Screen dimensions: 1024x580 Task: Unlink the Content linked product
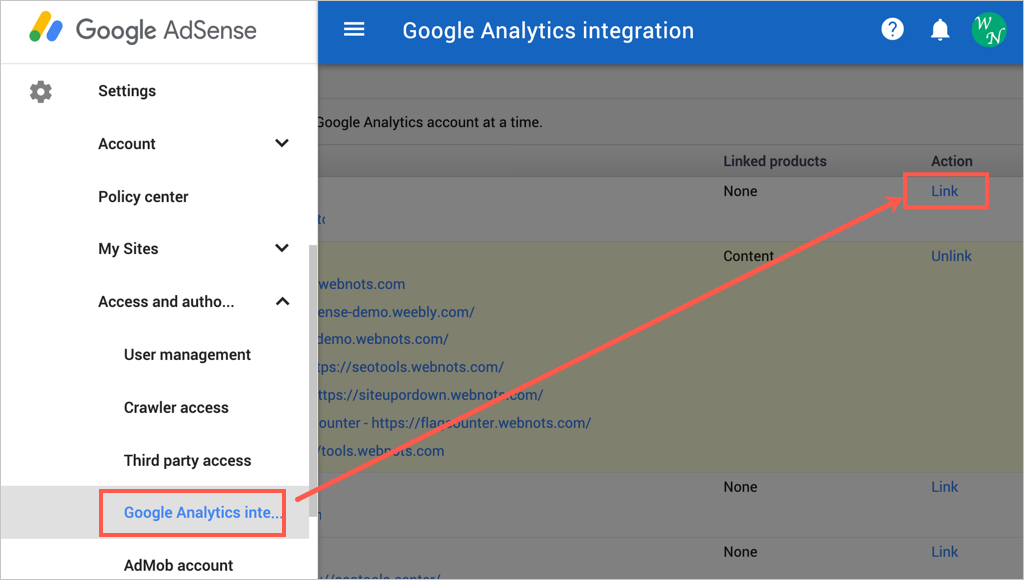click(951, 255)
